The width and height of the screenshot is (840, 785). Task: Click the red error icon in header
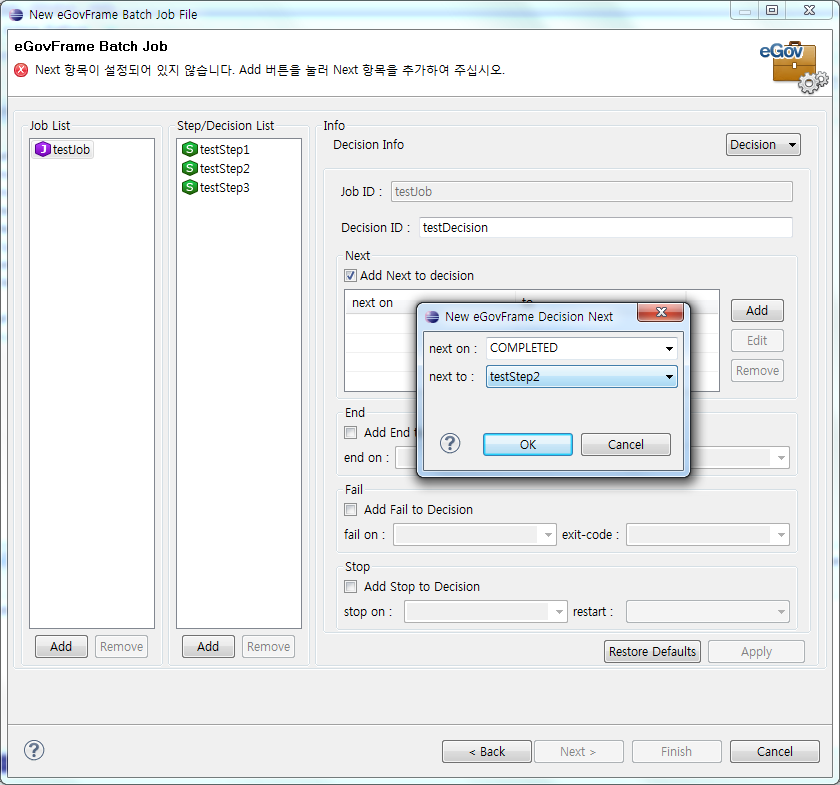point(21,70)
